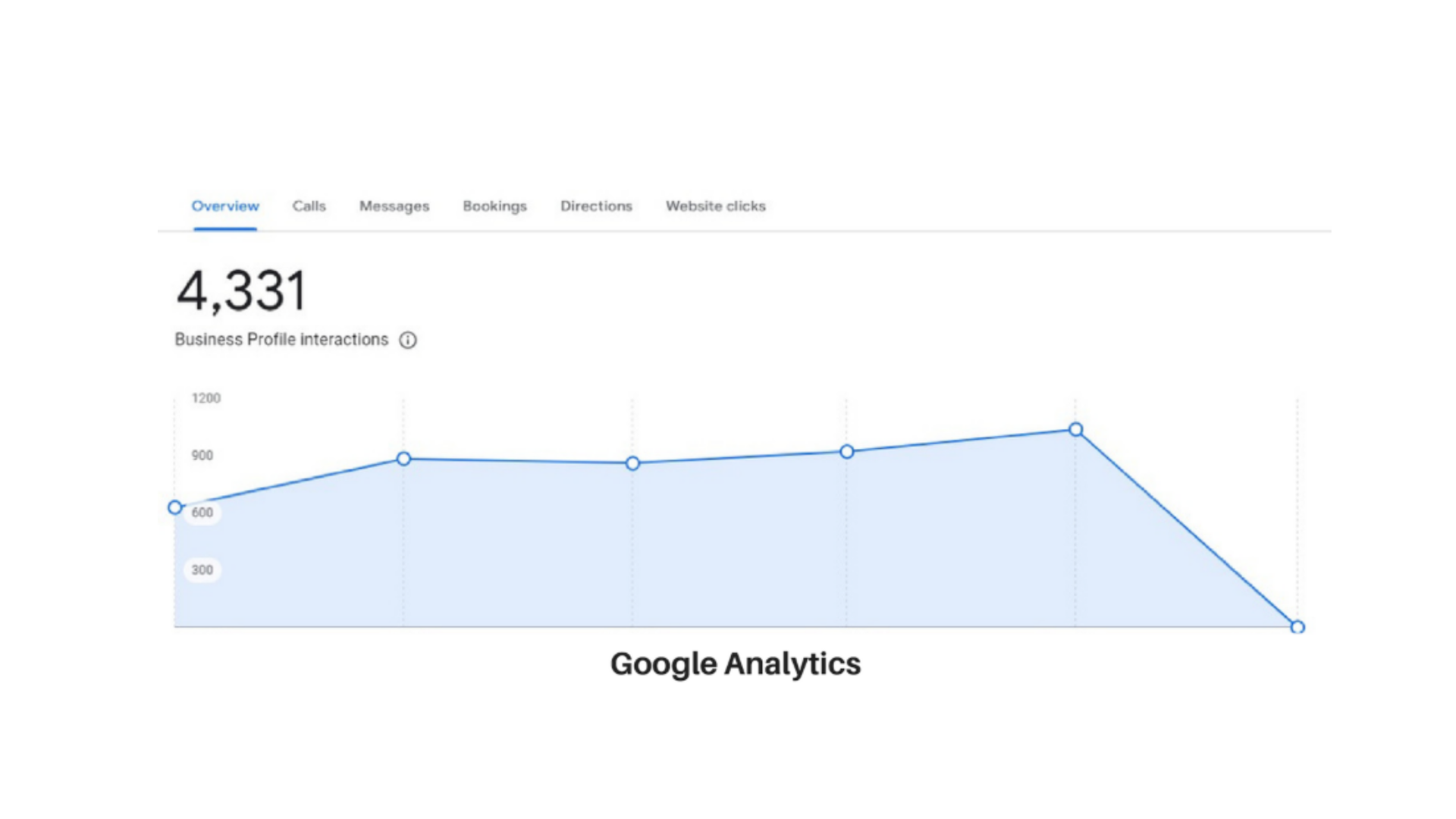Select the fourth data point on the line

point(847,452)
